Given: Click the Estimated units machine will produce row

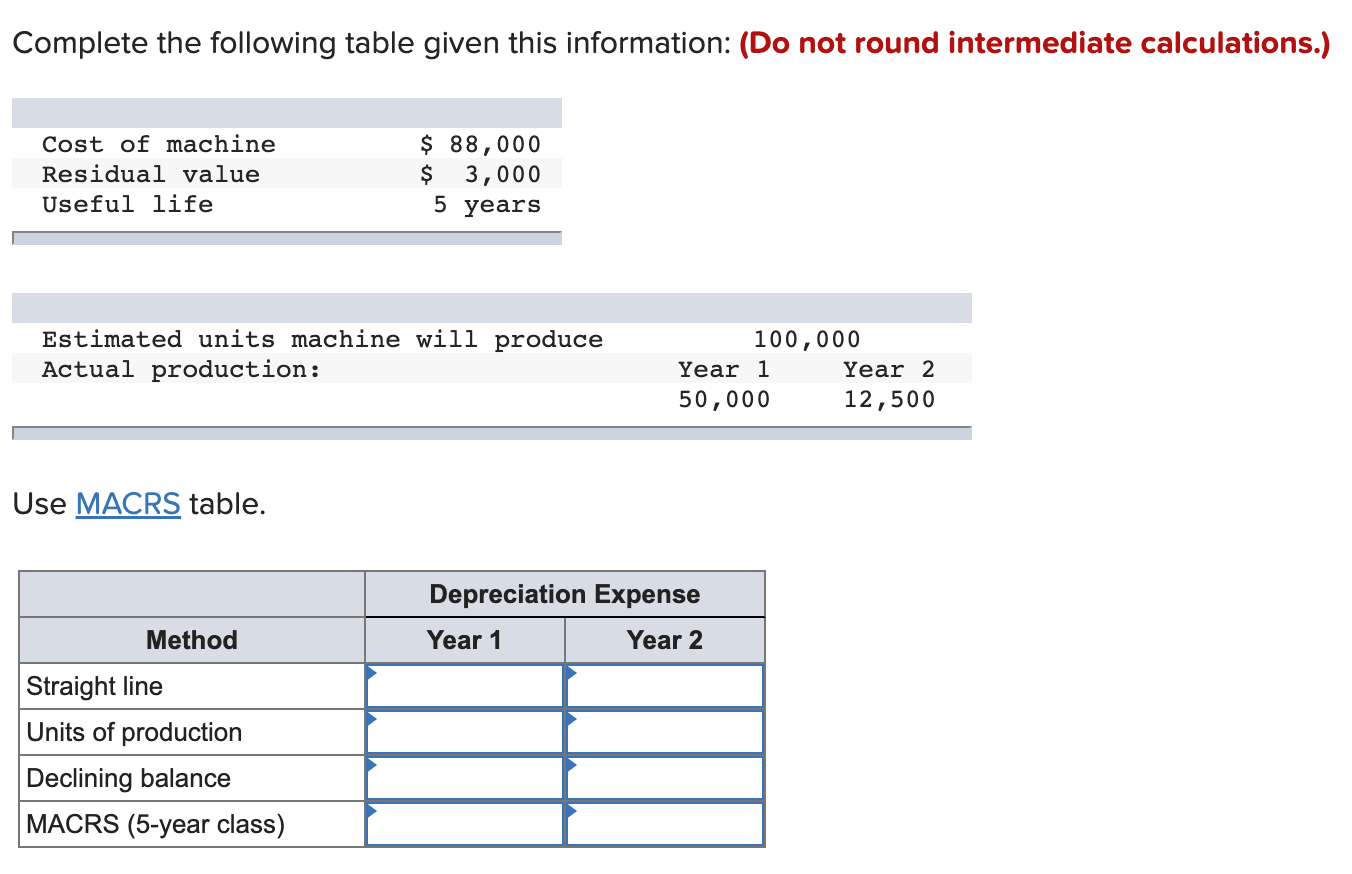Looking at the screenshot, I should pyautogui.click(x=322, y=339).
